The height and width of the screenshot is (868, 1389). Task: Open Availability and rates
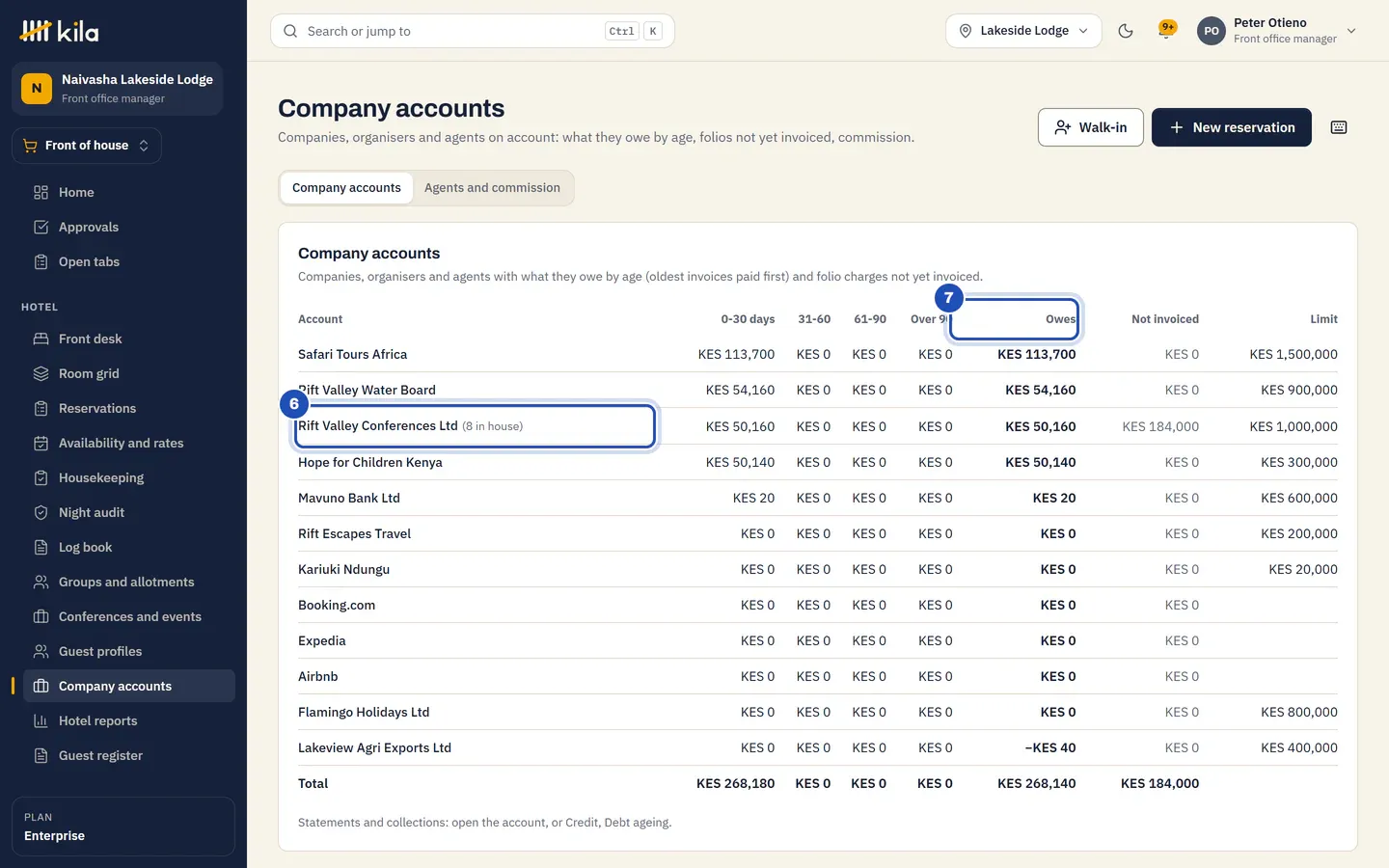(129, 443)
